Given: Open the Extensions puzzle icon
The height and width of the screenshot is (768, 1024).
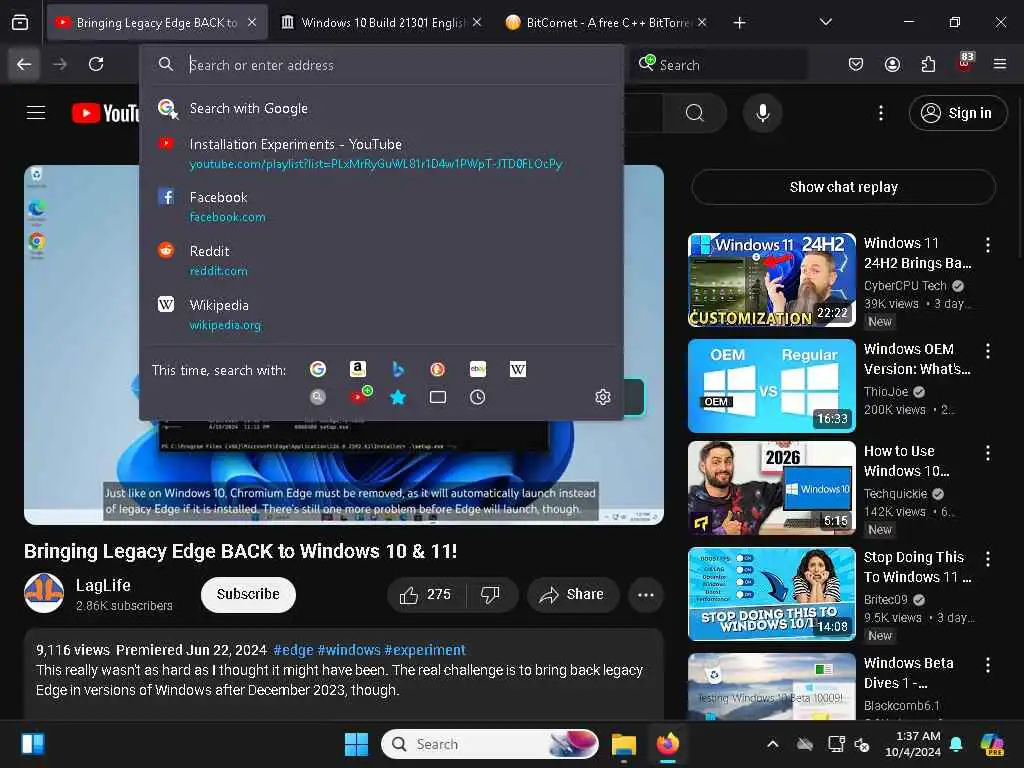Looking at the screenshot, I should (928, 64).
